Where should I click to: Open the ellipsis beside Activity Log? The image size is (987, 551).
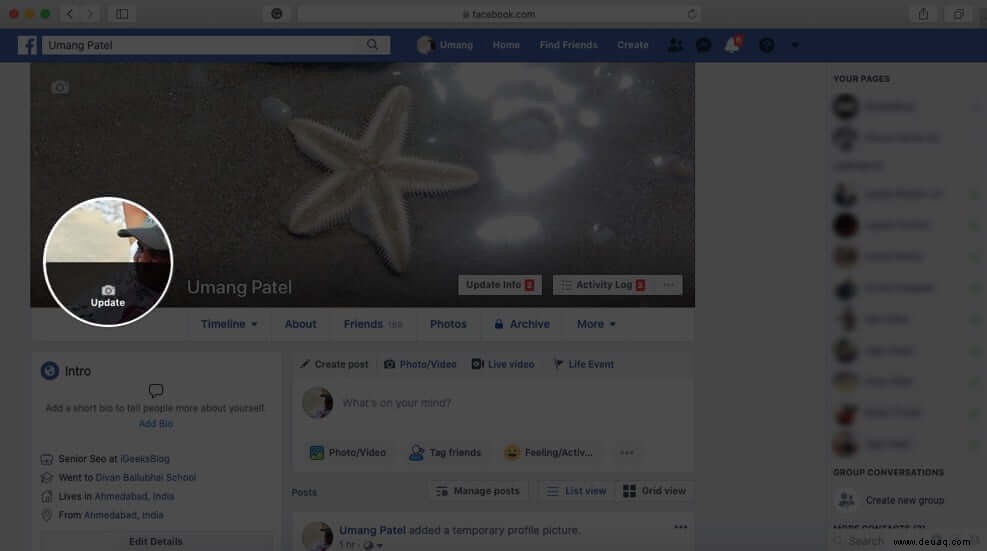coord(668,285)
